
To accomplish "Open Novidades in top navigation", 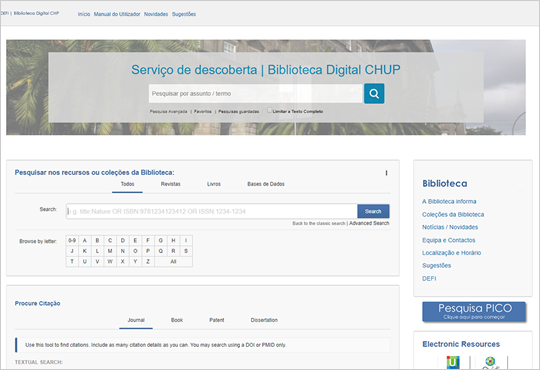I will [156, 14].
